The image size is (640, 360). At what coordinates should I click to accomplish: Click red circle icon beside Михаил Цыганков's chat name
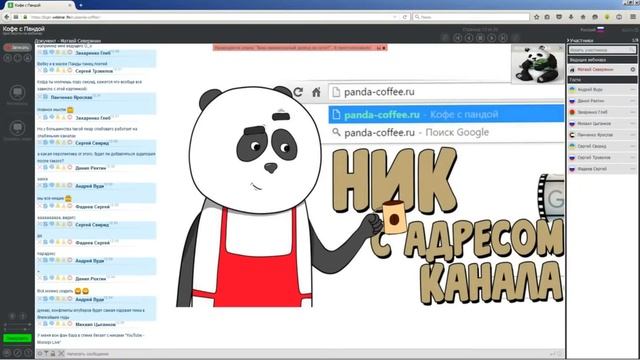(70, 324)
